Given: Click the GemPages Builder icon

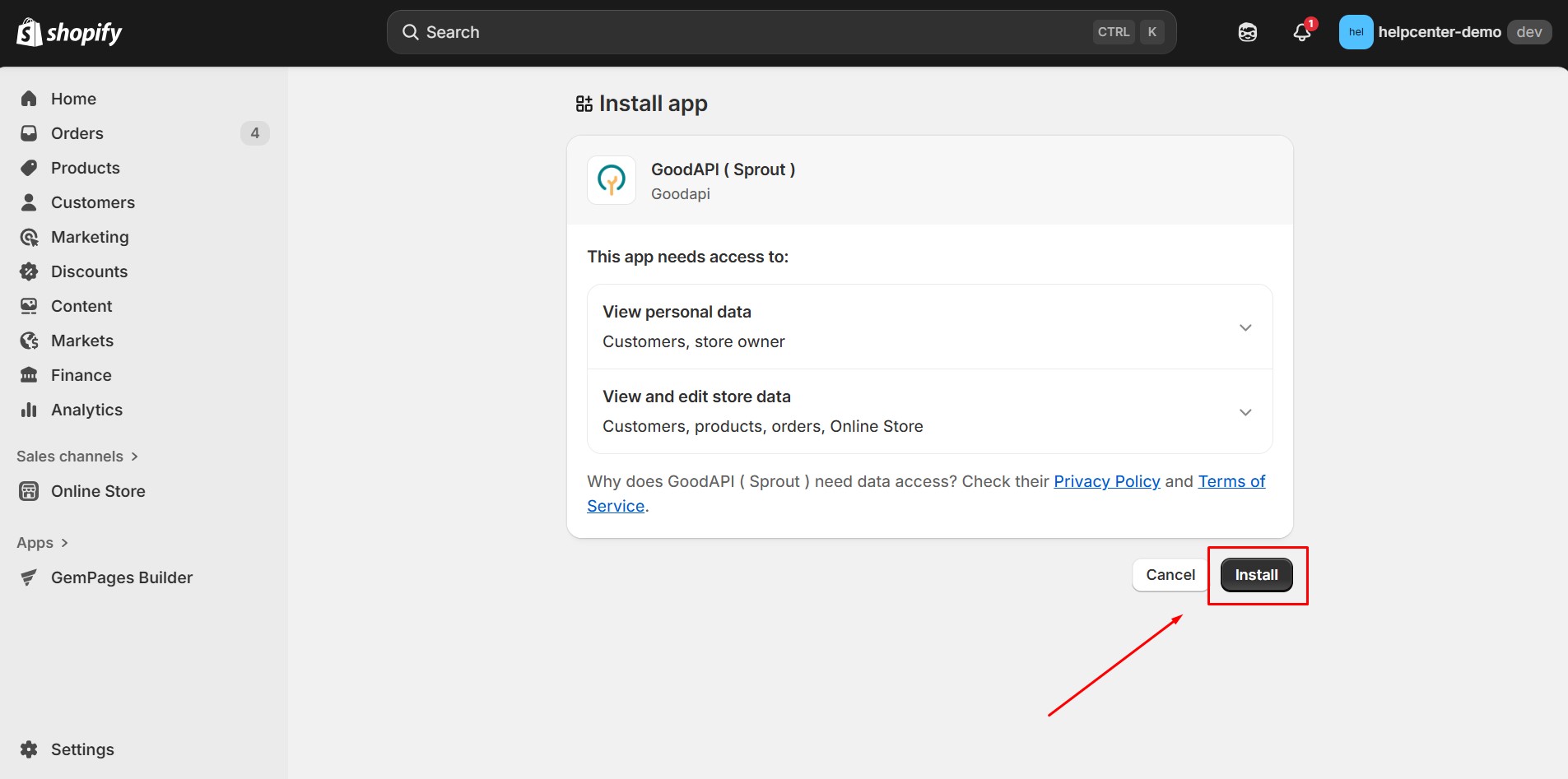Looking at the screenshot, I should coord(30,577).
